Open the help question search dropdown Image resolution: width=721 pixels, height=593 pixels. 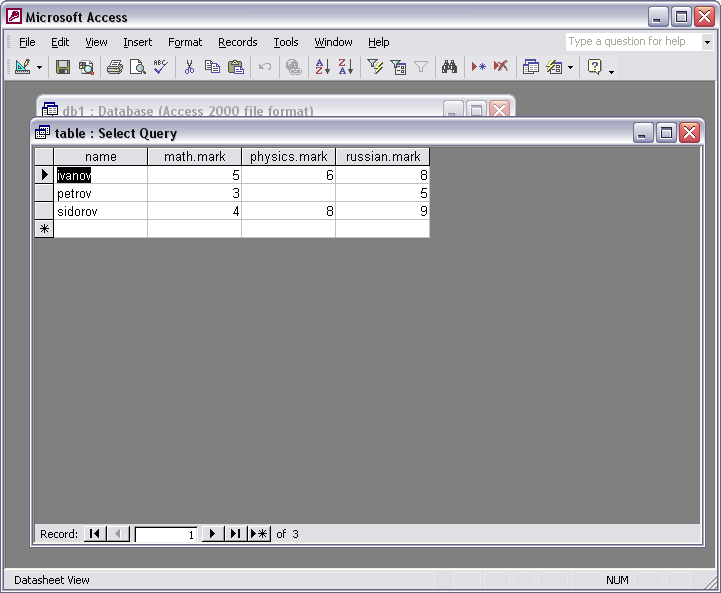point(707,42)
